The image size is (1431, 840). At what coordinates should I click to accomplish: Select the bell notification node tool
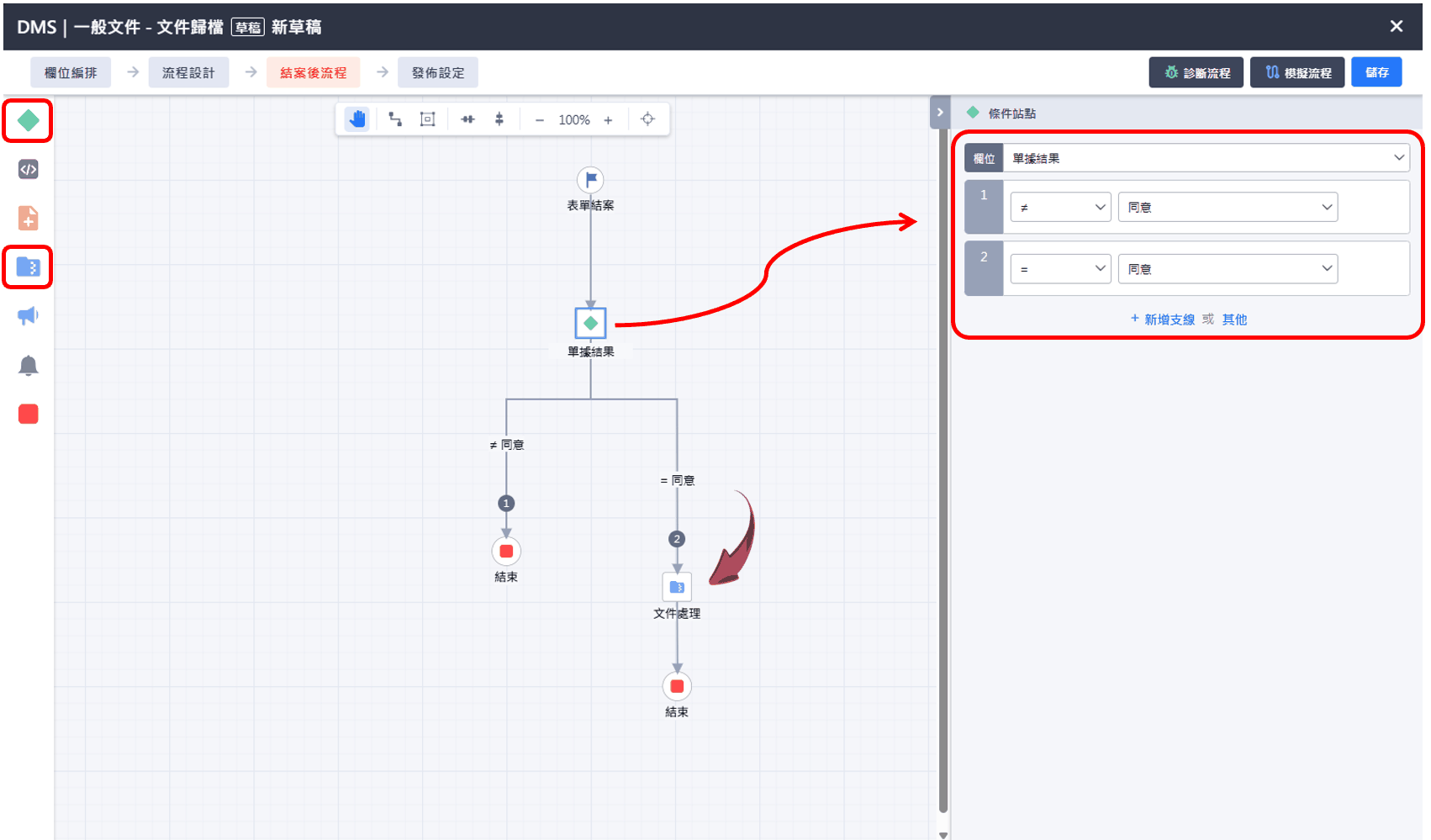(x=28, y=365)
